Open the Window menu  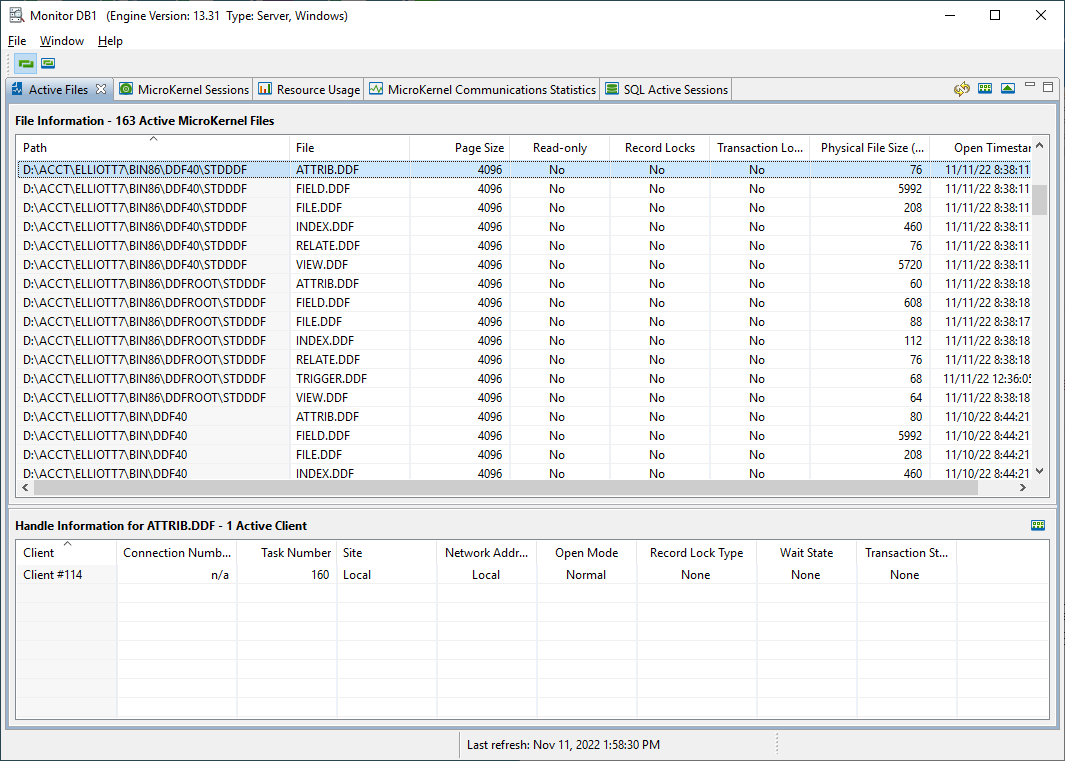point(62,41)
